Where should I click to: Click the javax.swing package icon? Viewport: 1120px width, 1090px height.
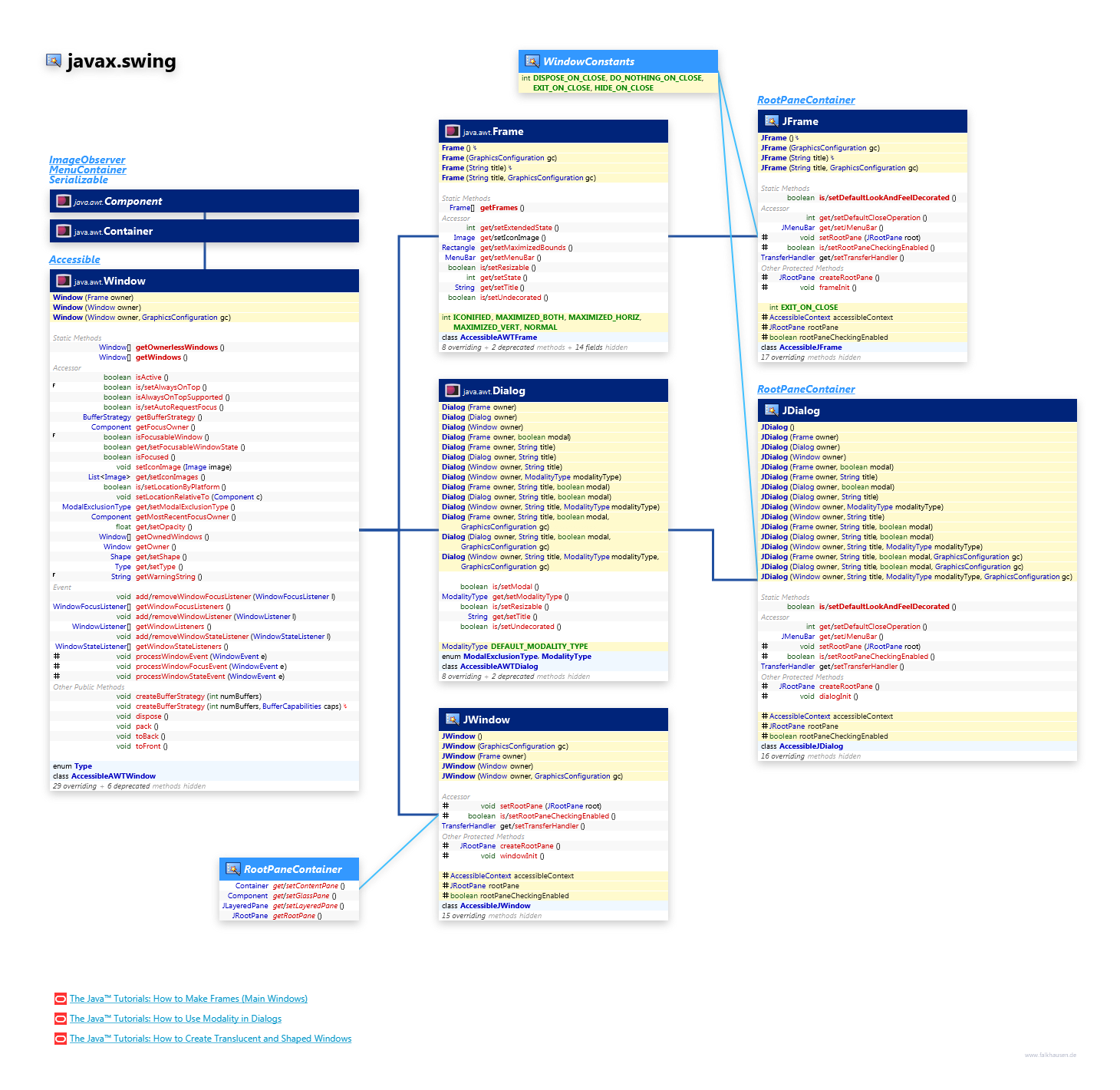tap(54, 61)
